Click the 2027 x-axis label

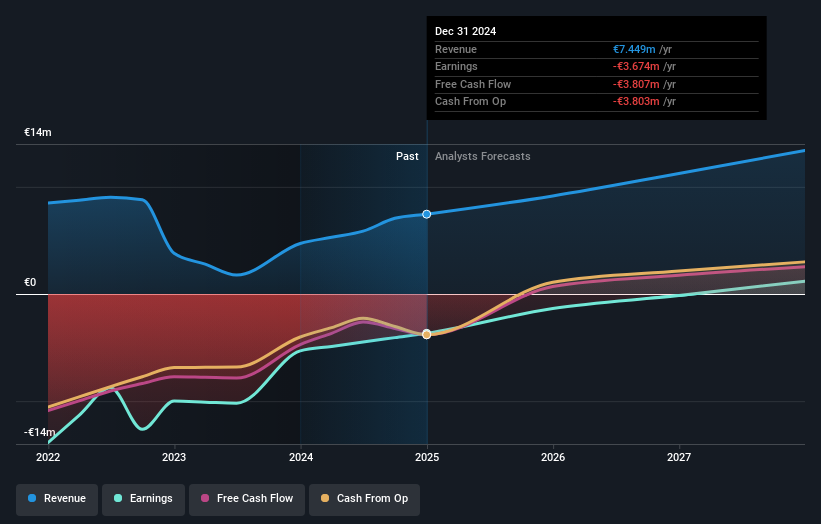pyautogui.click(x=679, y=458)
